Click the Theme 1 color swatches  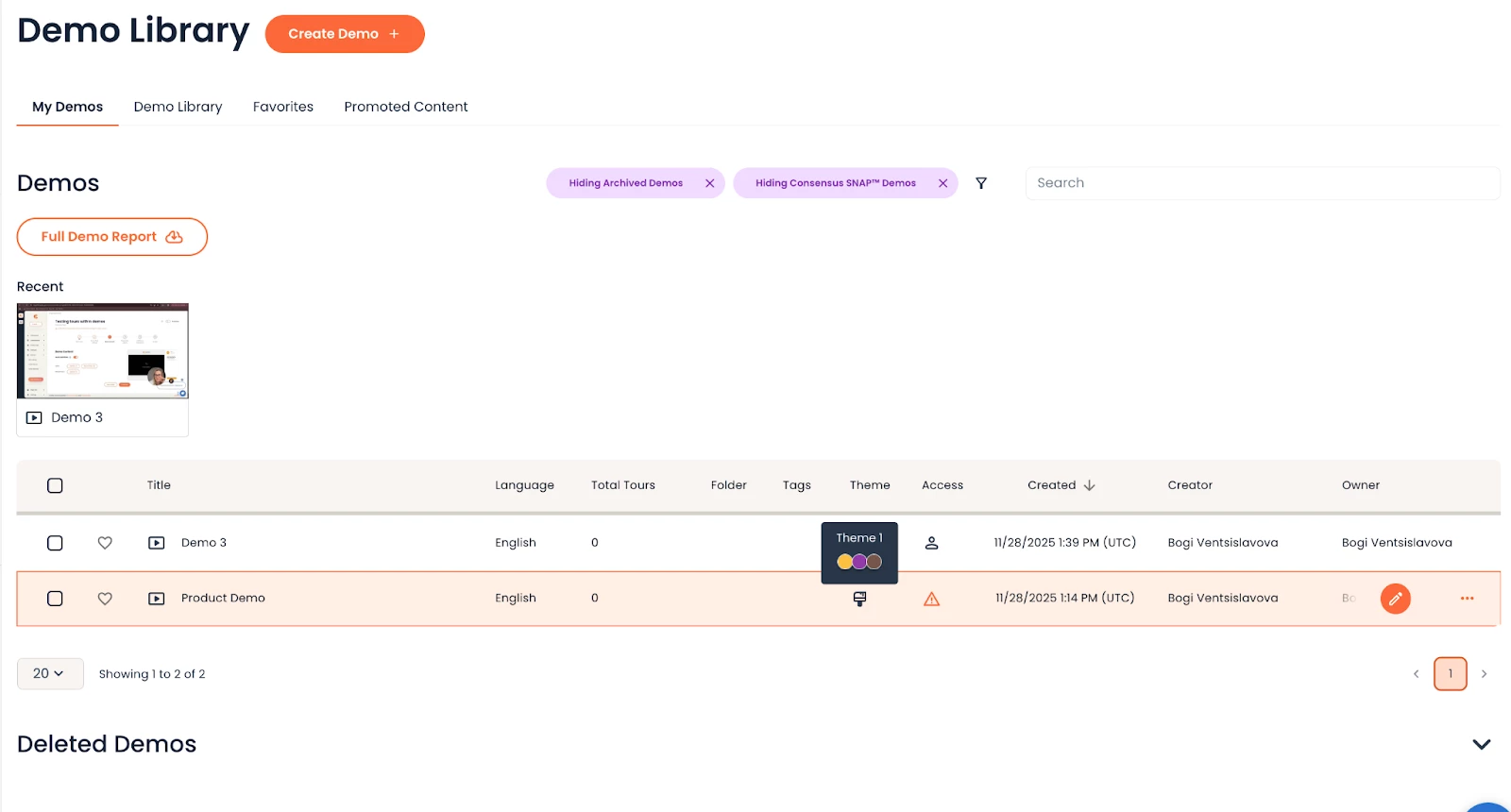click(x=859, y=562)
